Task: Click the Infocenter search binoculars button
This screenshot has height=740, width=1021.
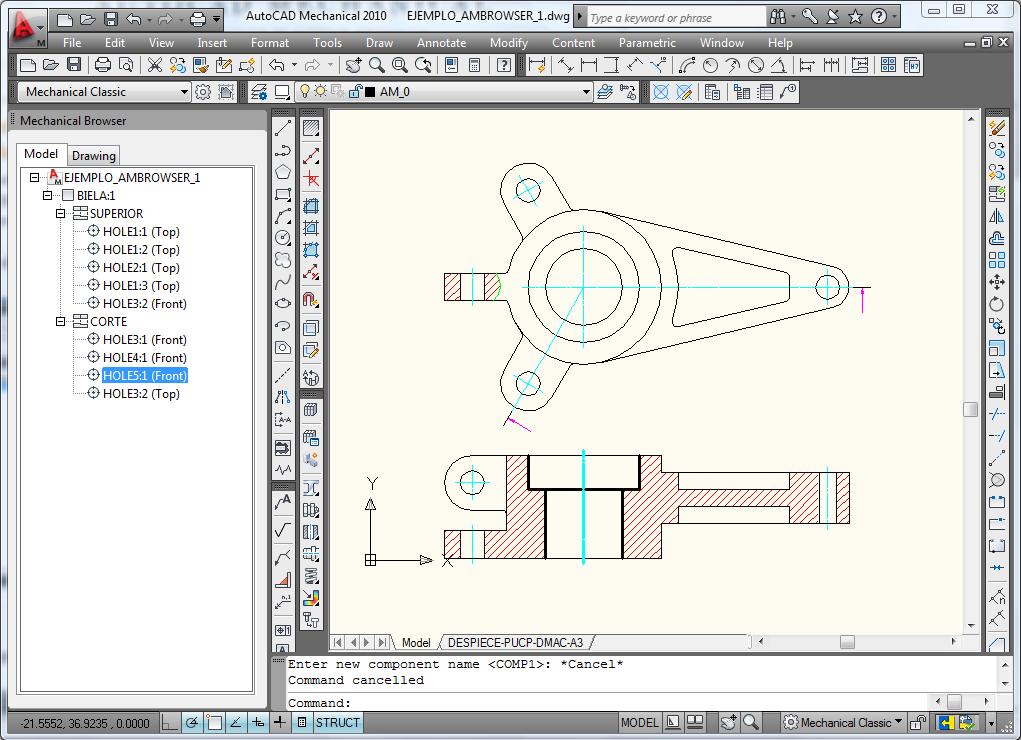Action: tap(777, 18)
